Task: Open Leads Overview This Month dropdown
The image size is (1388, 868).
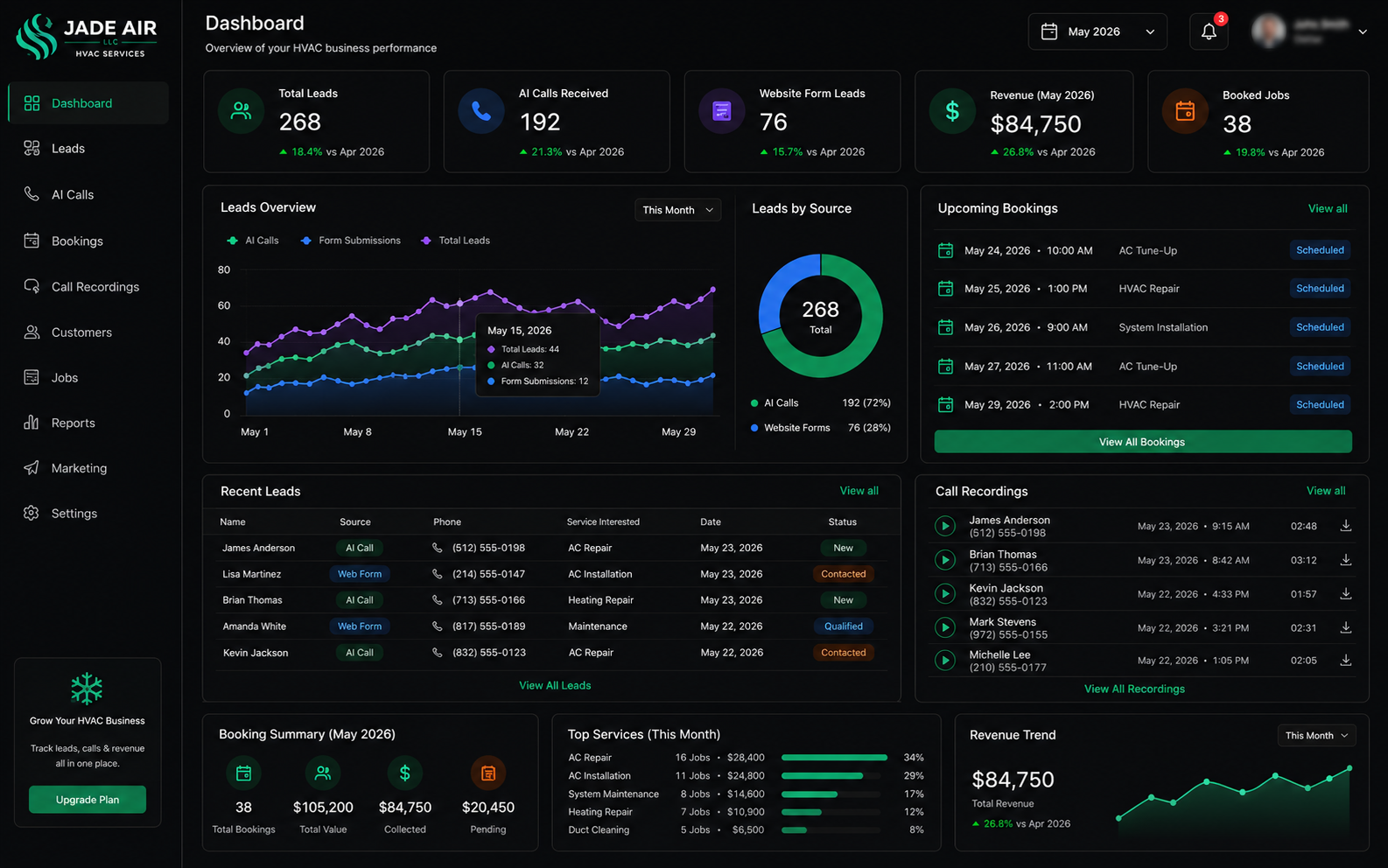Action: (678, 210)
